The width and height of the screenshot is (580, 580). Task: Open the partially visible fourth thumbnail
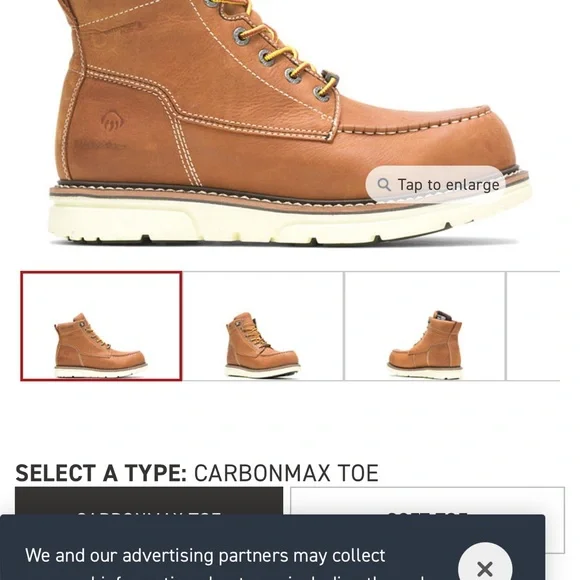coord(533,326)
